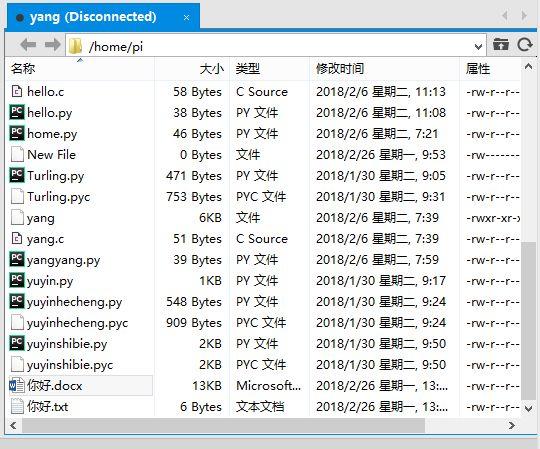The height and width of the screenshot is (449, 540).
Task: Click the Turling.py PyCharm icon
Action: pyautogui.click(x=17, y=175)
